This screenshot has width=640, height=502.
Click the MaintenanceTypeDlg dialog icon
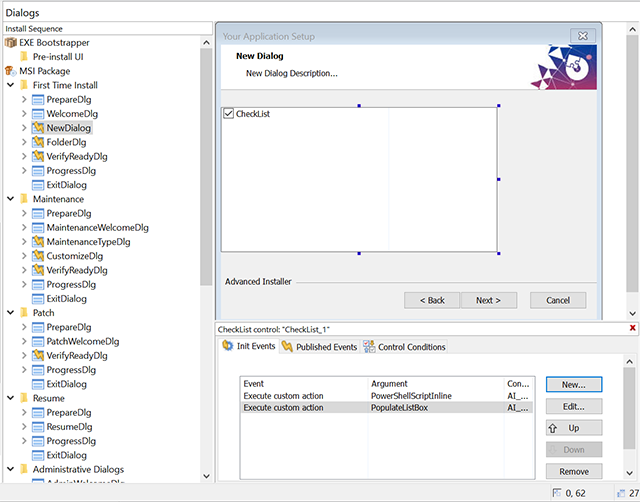38,242
